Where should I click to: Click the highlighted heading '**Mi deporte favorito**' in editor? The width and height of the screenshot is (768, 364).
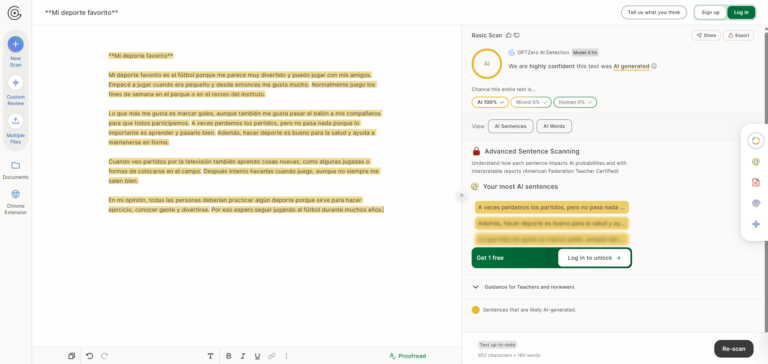point(141,56)
